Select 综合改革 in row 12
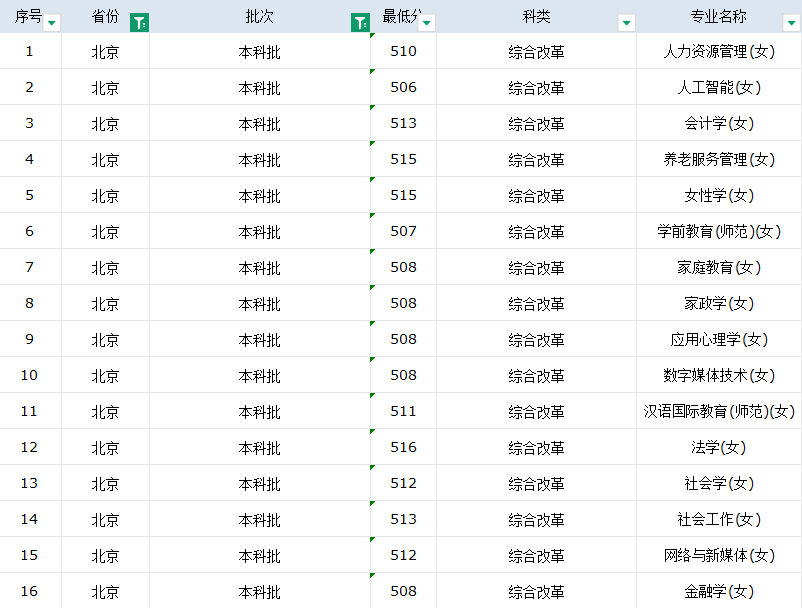802x608 pixels. (x=537, y=447)
